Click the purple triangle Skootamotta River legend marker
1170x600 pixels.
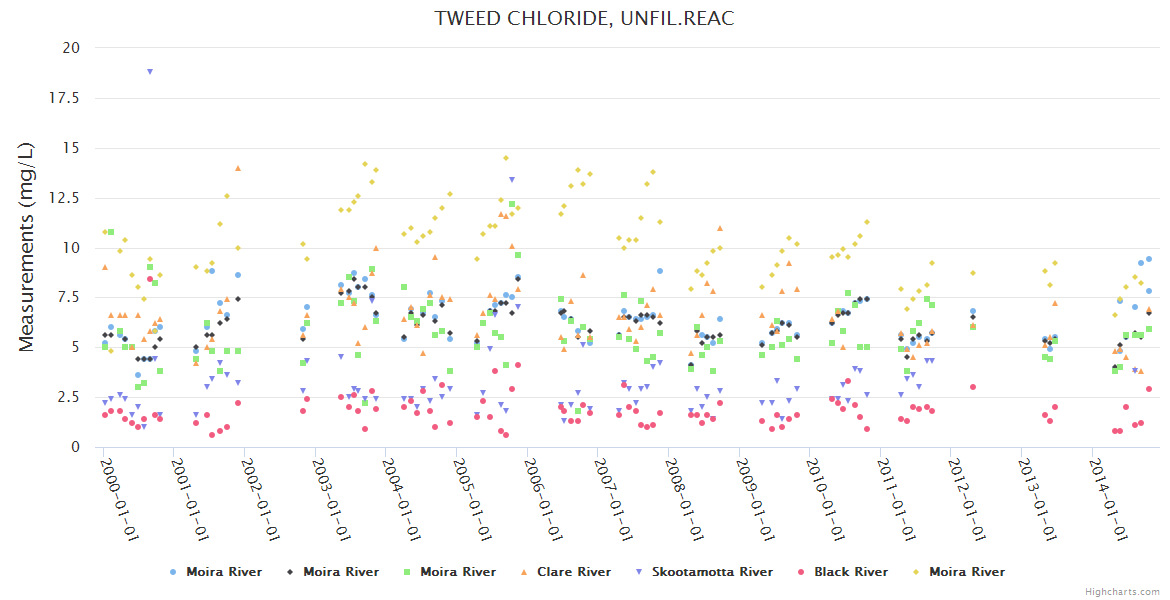pyautogui.click(x=640, y=572)
